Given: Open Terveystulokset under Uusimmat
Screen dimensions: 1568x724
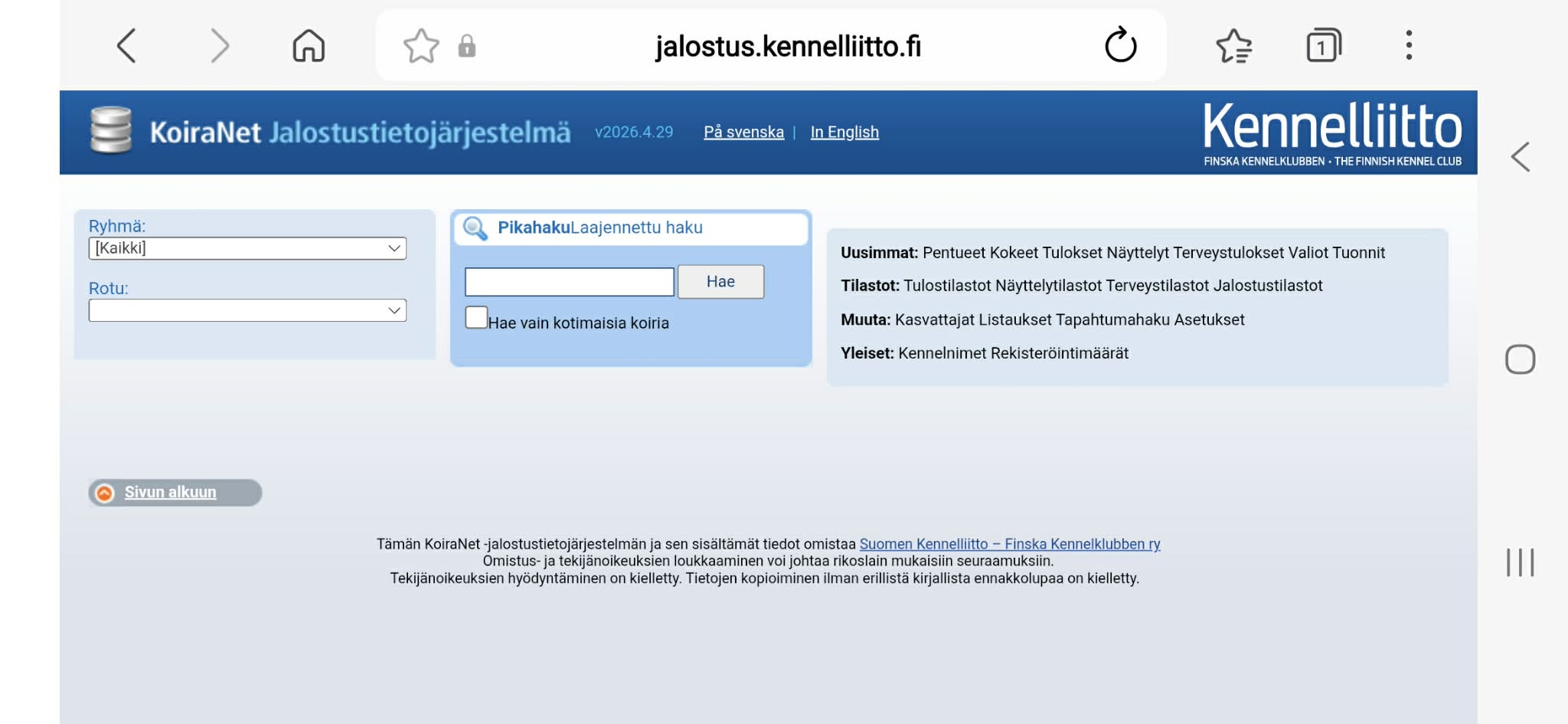Looking at the screenshot, I should [x=1229, y=253].
